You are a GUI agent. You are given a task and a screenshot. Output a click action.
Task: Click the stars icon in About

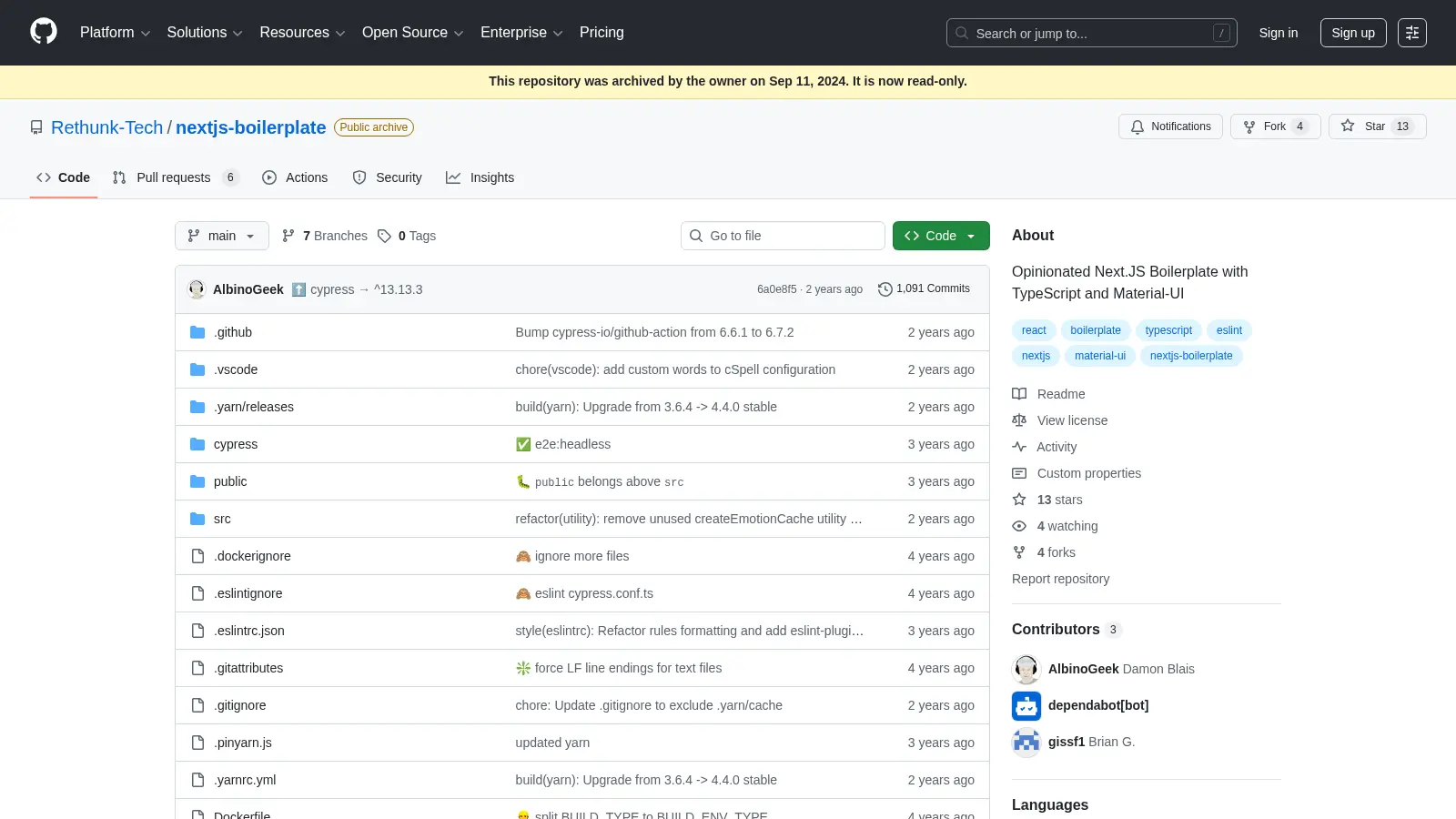click(1019, 500)
